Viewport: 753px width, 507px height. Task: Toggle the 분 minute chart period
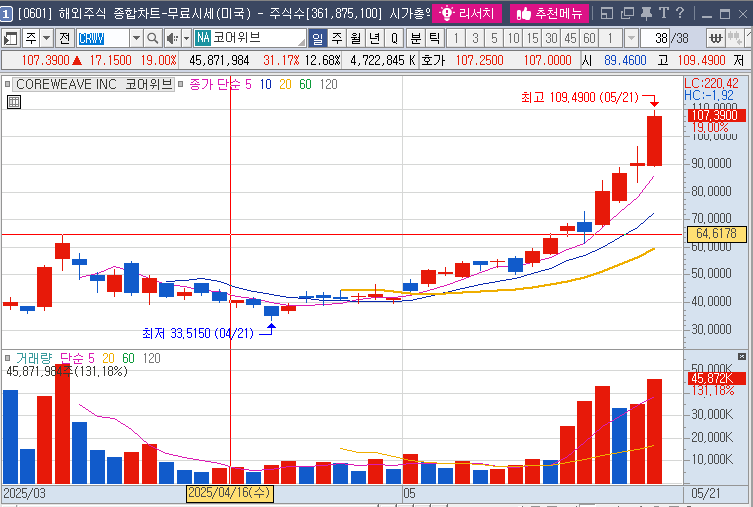415,38
